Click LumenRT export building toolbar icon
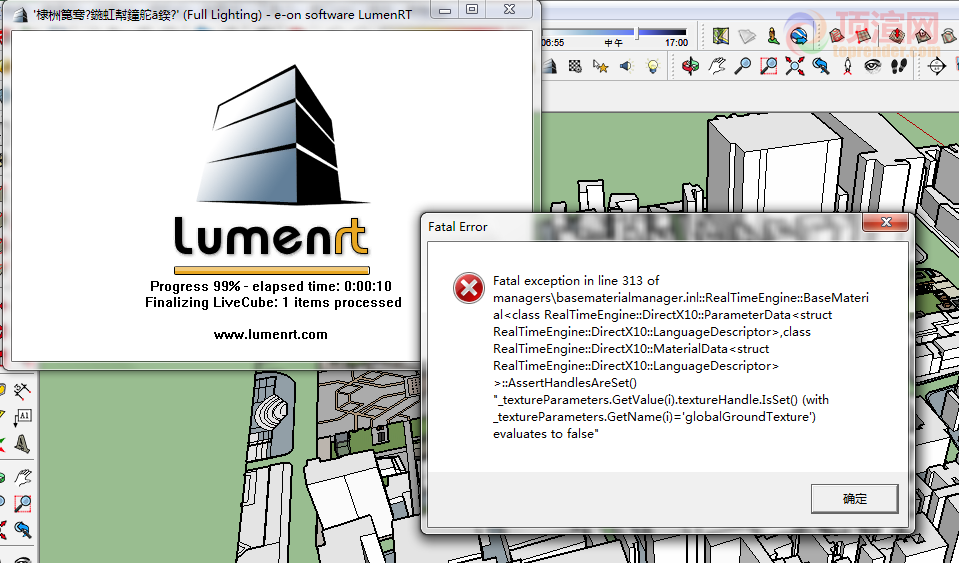Viewport: 959px width, 563px height. click(549, 65)
